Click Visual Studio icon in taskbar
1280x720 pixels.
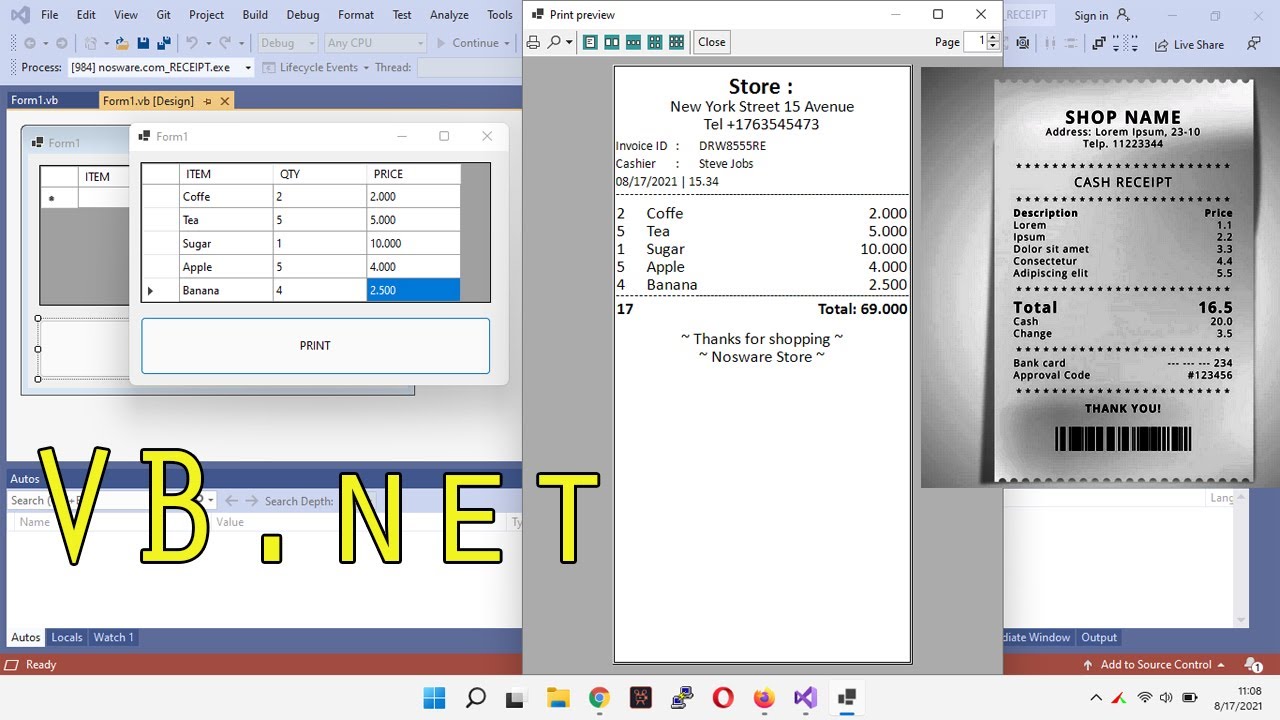point(806,698)
